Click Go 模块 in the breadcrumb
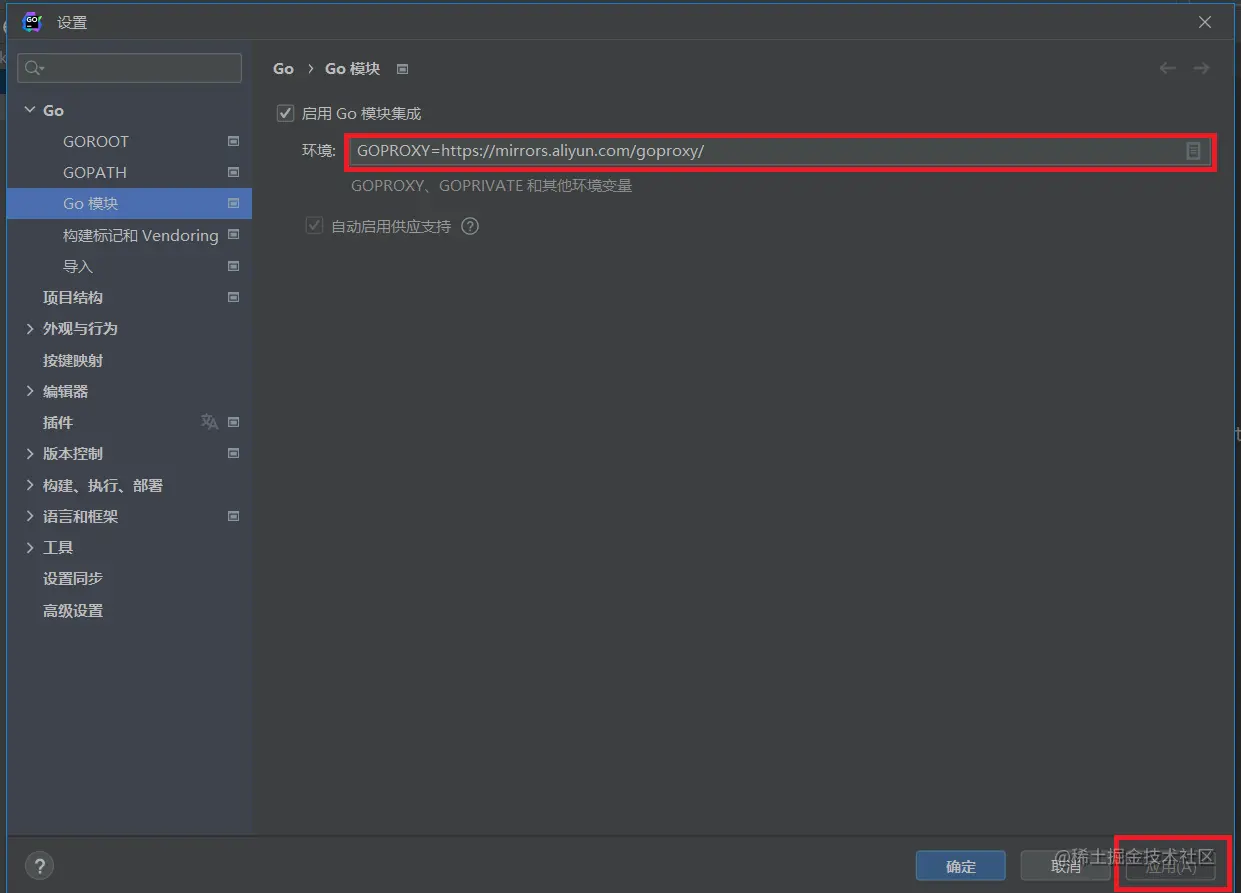Viewport: 1241px width, 893px height. pos(353,69)
